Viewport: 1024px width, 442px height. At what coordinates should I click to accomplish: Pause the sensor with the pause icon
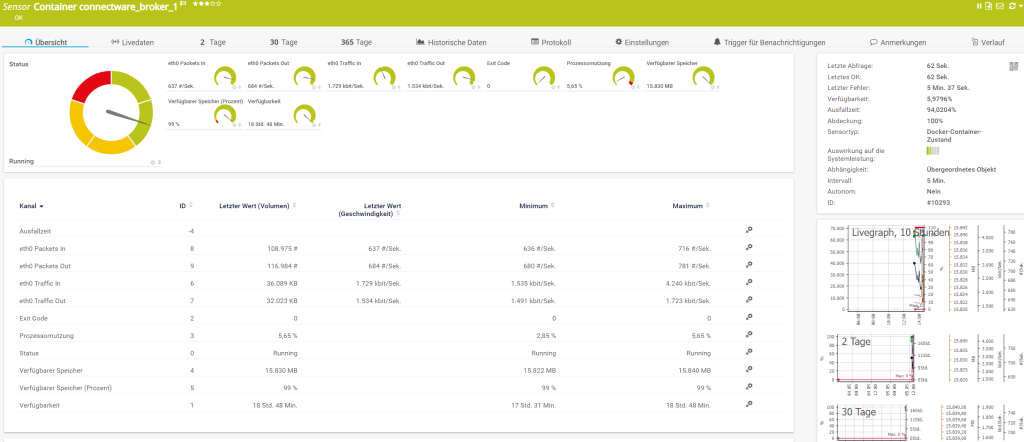click(x=980, y=6)
